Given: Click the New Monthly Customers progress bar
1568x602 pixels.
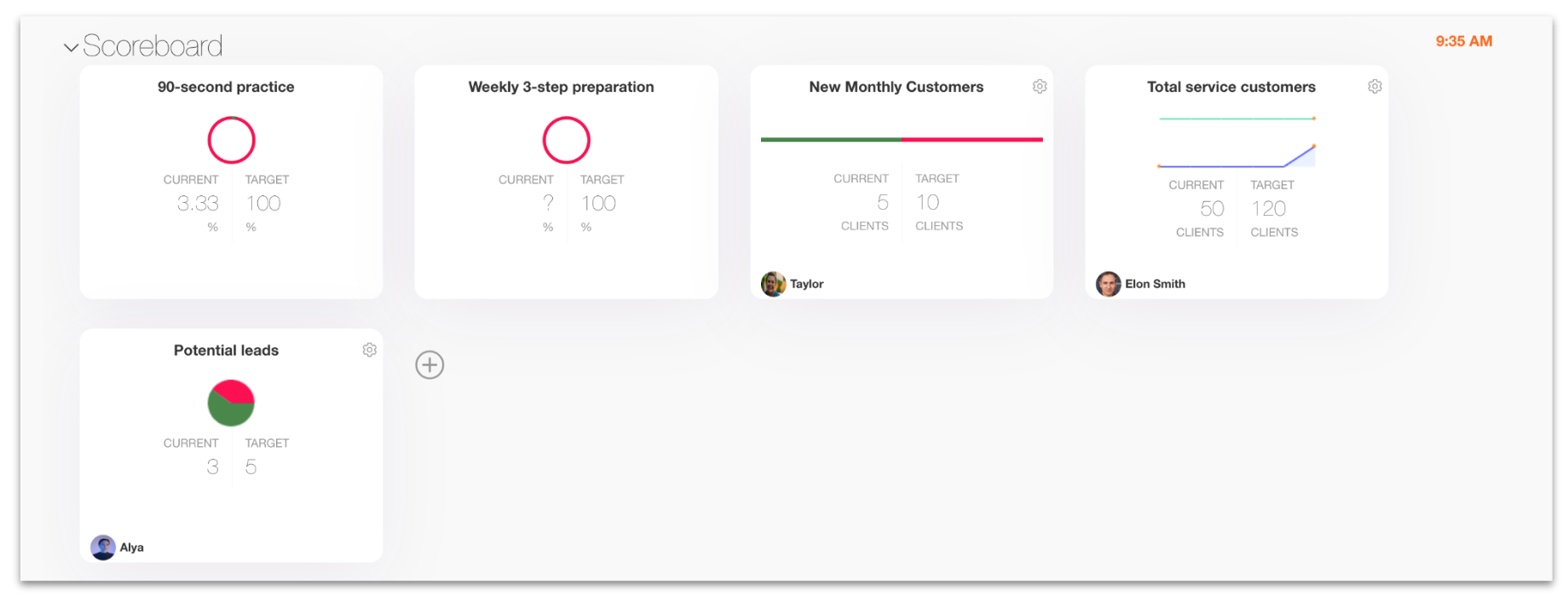Looking at the screenshot, I should pos(901,139).
